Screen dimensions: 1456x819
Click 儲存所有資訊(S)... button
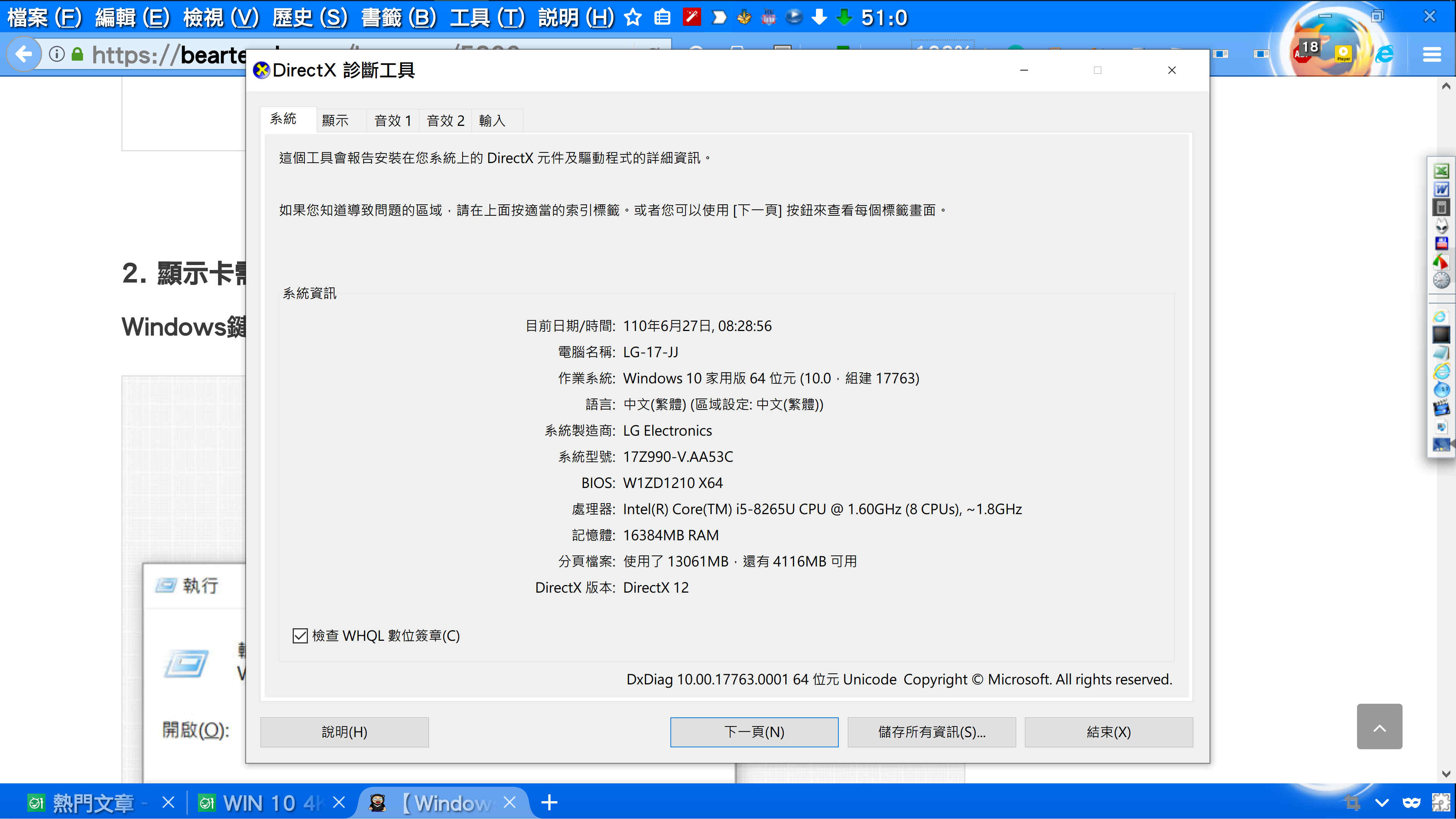point(932,732)
